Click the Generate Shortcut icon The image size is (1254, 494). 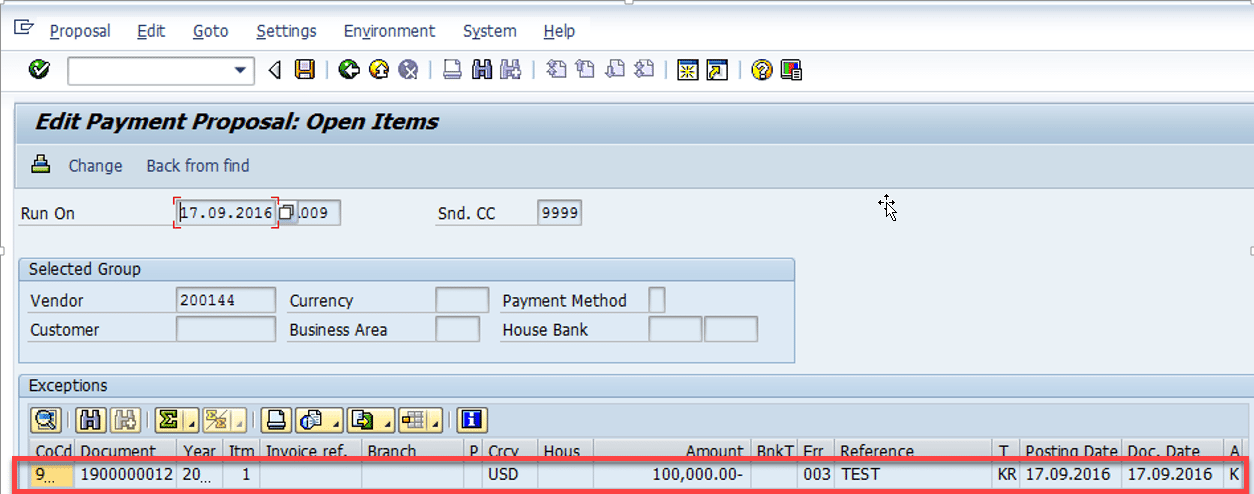click(717, 70)
